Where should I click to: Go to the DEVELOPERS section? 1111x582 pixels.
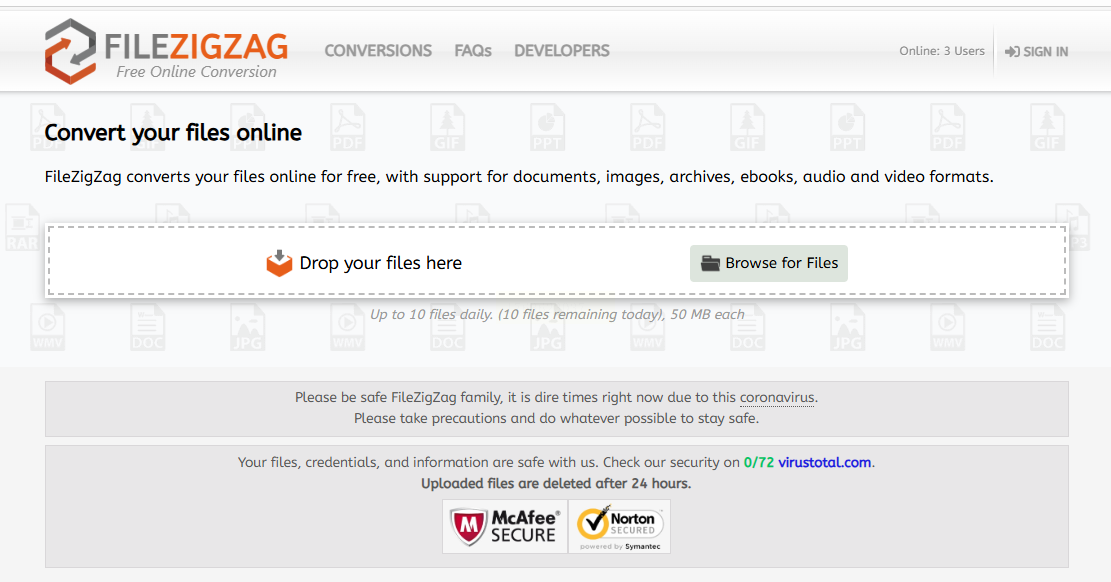[562, 51]
